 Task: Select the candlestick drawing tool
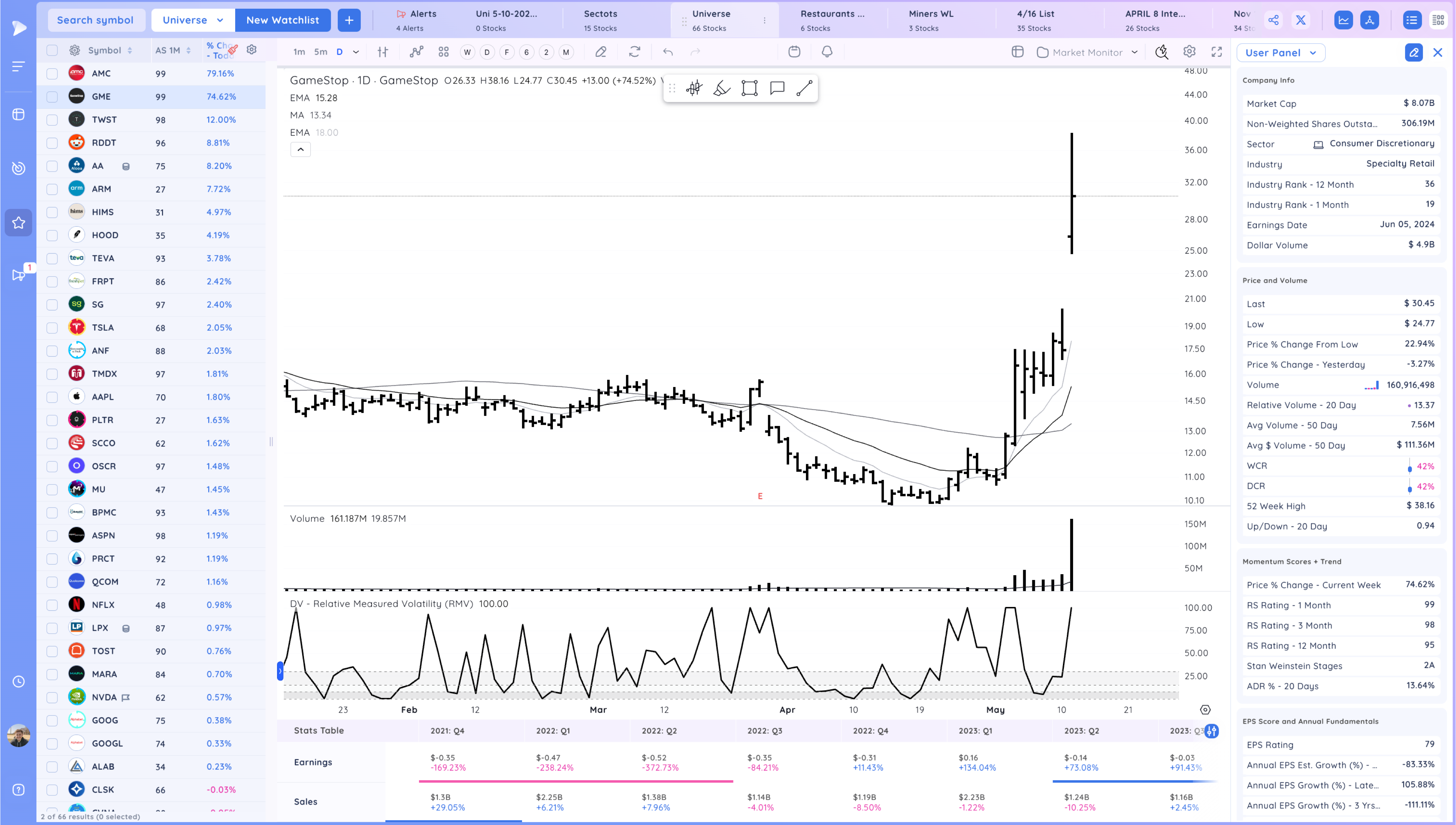[x=694, y=88]
